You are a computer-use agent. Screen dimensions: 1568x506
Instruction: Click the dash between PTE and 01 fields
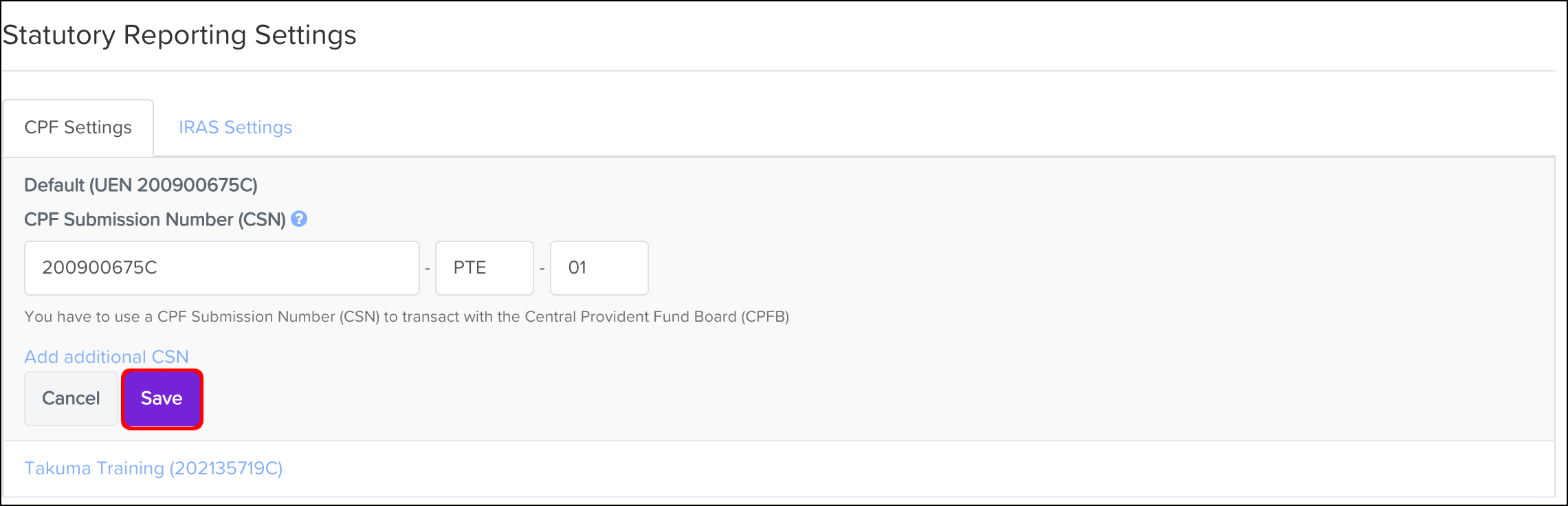point(542,269)
